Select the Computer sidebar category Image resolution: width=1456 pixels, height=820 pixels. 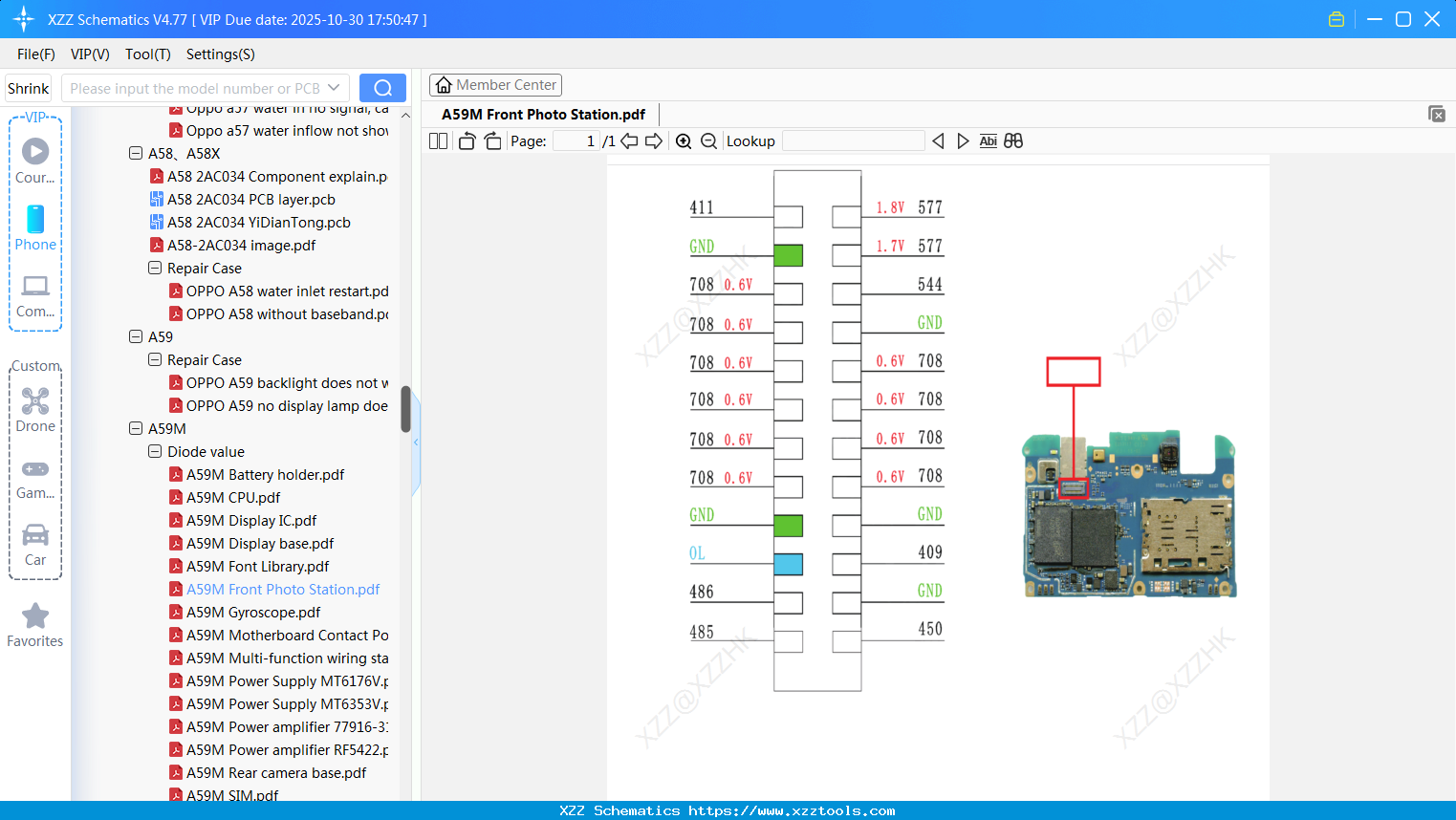point(35,295)
